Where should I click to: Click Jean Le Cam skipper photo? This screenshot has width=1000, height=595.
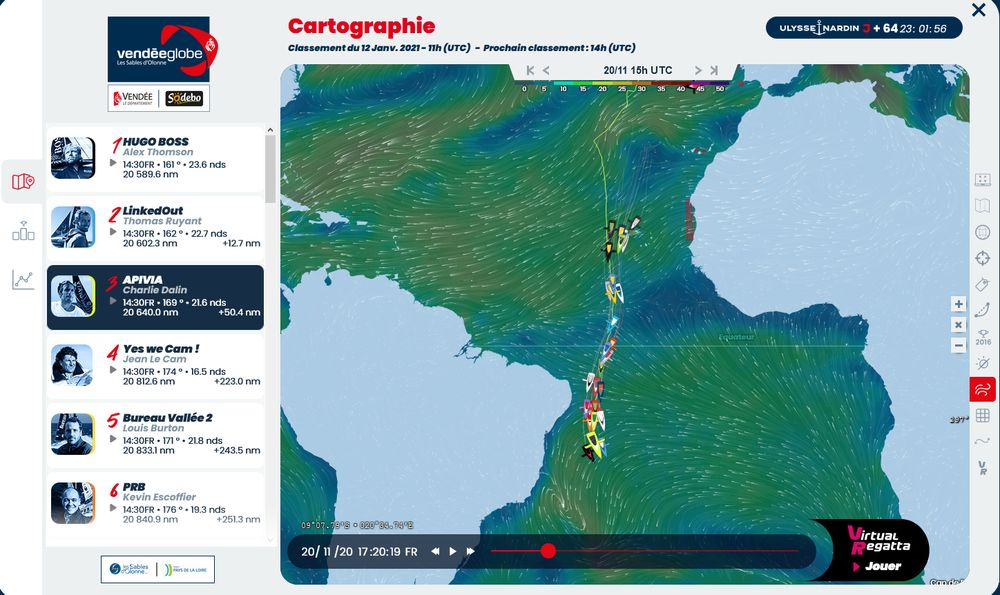click(73, 365)
